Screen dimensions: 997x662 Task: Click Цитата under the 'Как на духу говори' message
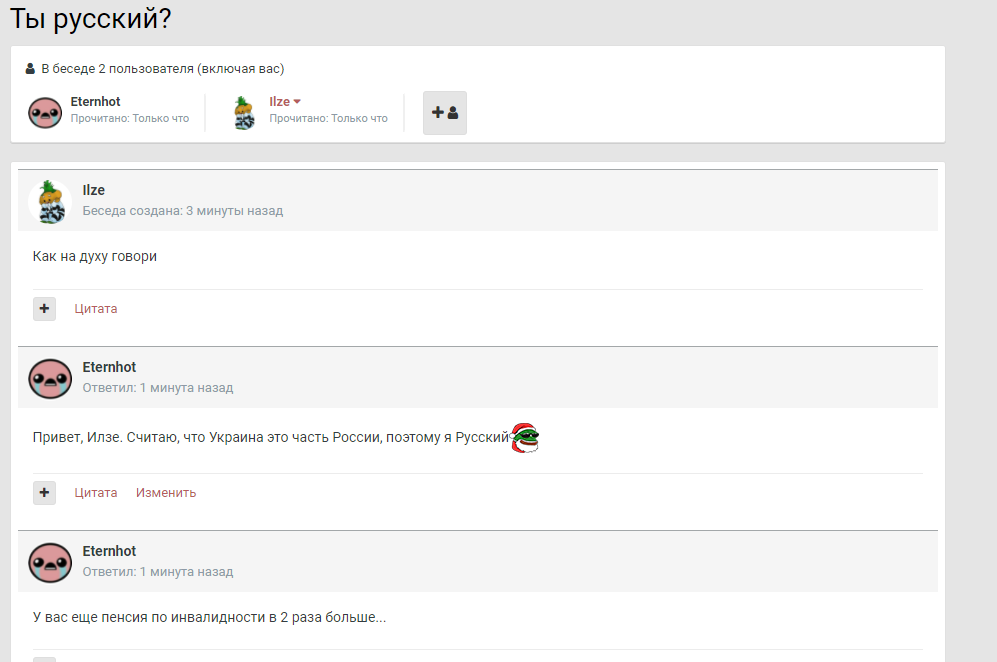point(96,309)
